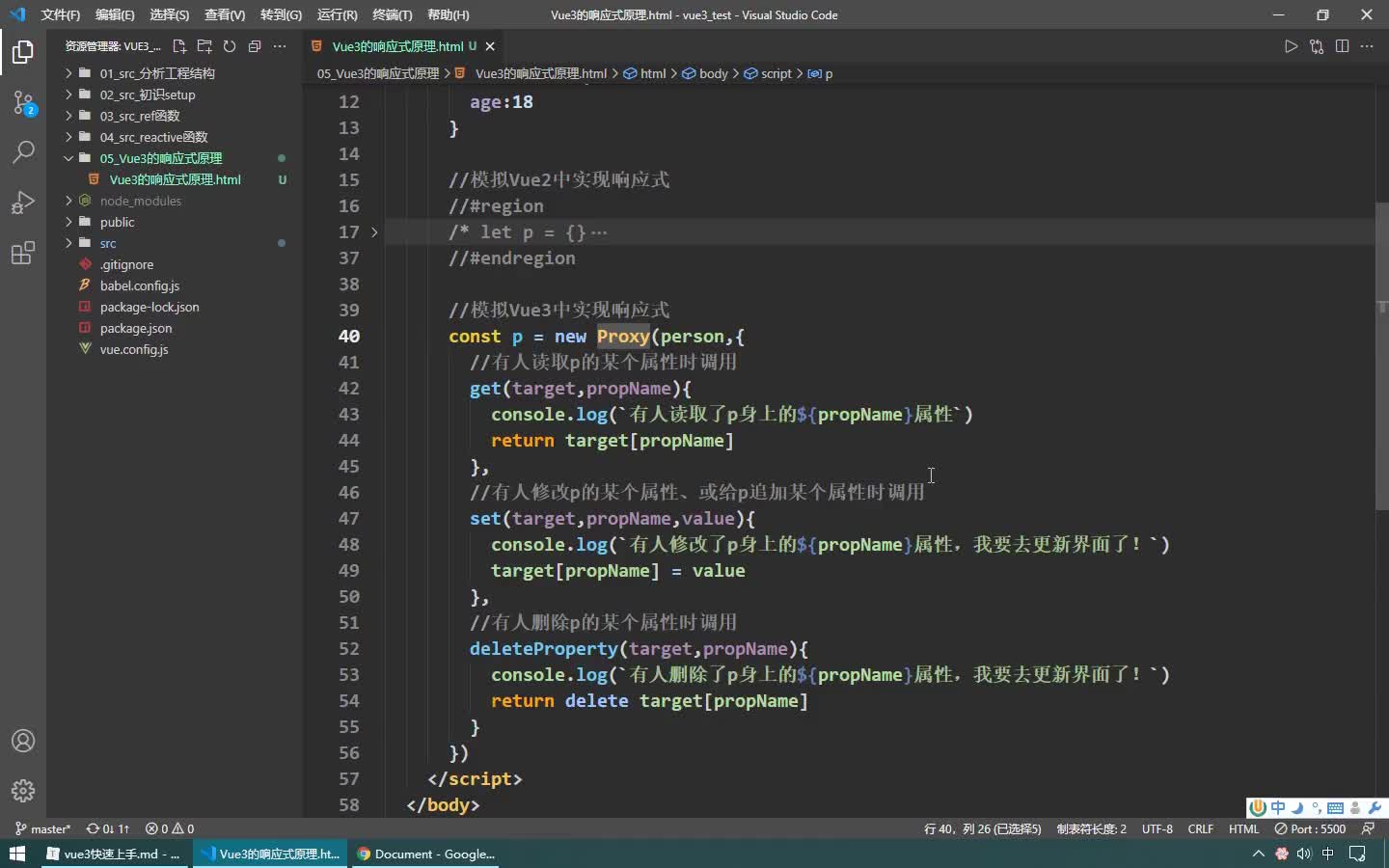Click 05_Vue3的响应式原理 breadcrumb

pyautogui.click(x=378, y=73)
